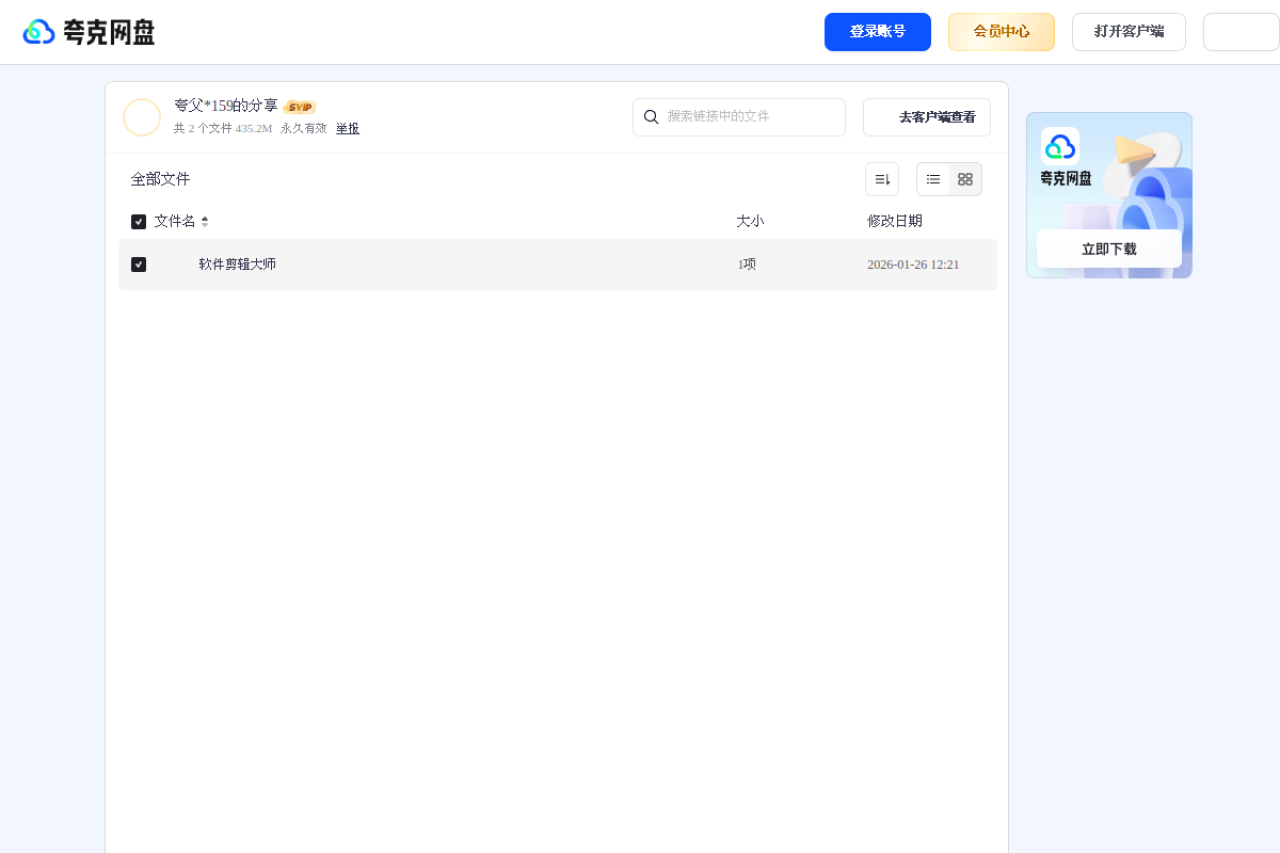
Task: Click the 立即下载 button
Action: (1108, 248)
